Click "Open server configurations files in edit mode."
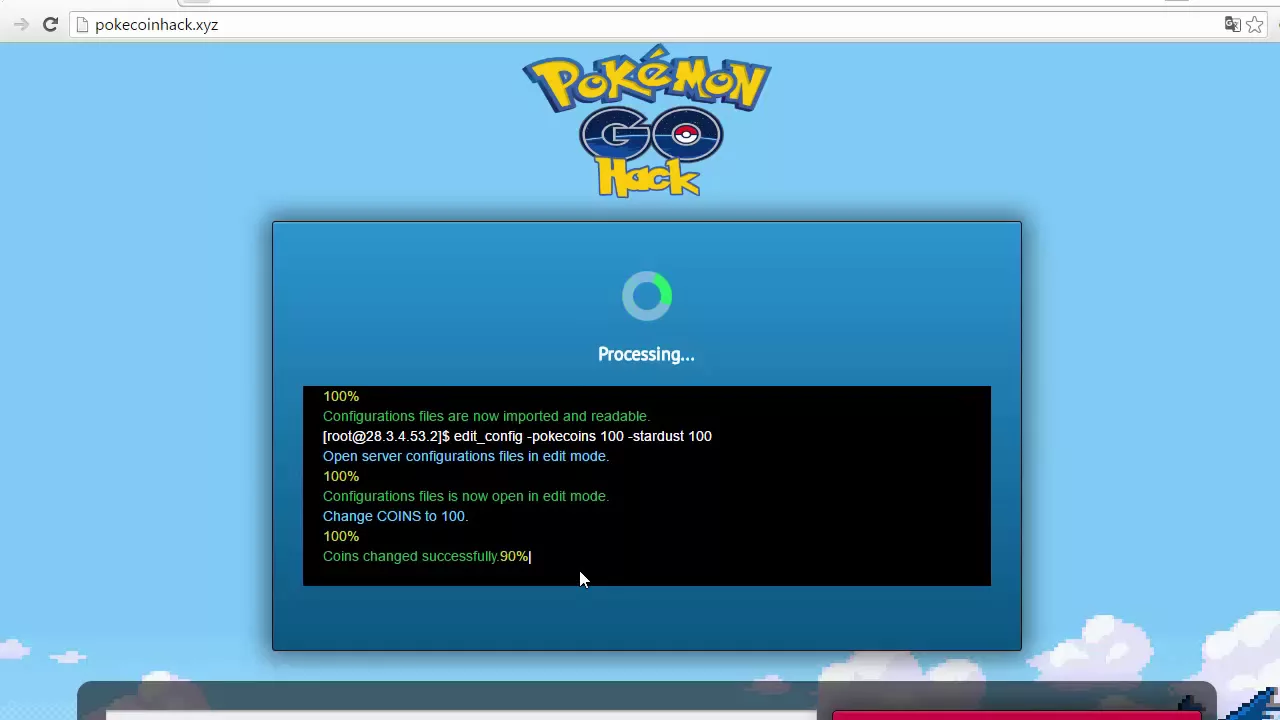Viewport: 1280px width, 720px height. (466, 456)
